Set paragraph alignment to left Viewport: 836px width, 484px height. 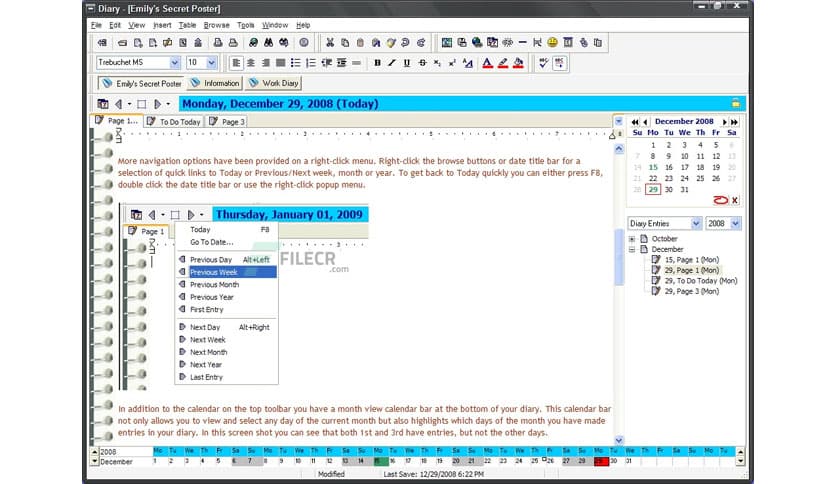coord(236,63)
